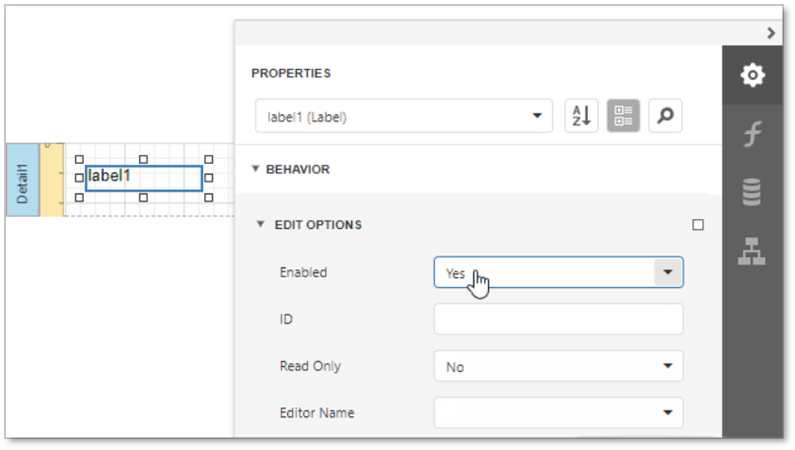This screenshot has height=450, width=795.
Task: Collapse the Edit Options section
Action: (x=261, y=225)
